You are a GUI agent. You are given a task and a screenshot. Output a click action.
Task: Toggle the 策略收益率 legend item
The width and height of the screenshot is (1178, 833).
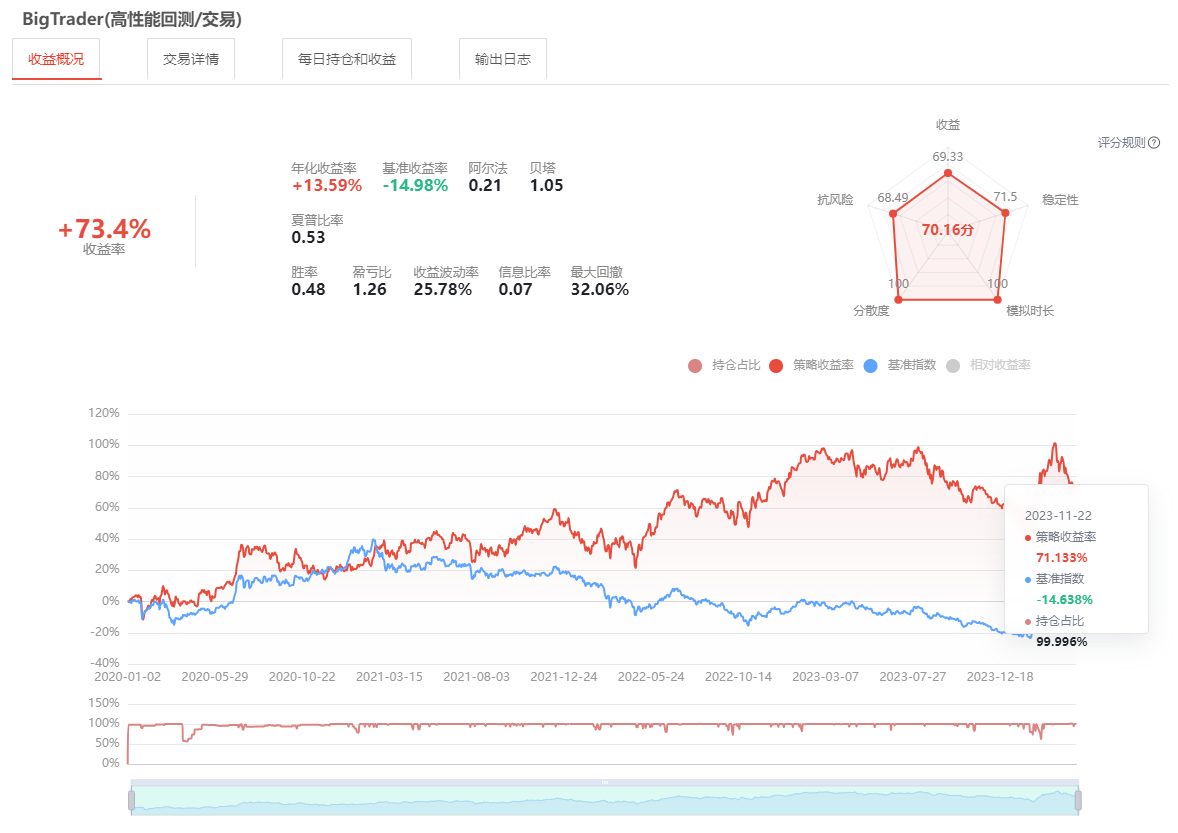[811, 366]
